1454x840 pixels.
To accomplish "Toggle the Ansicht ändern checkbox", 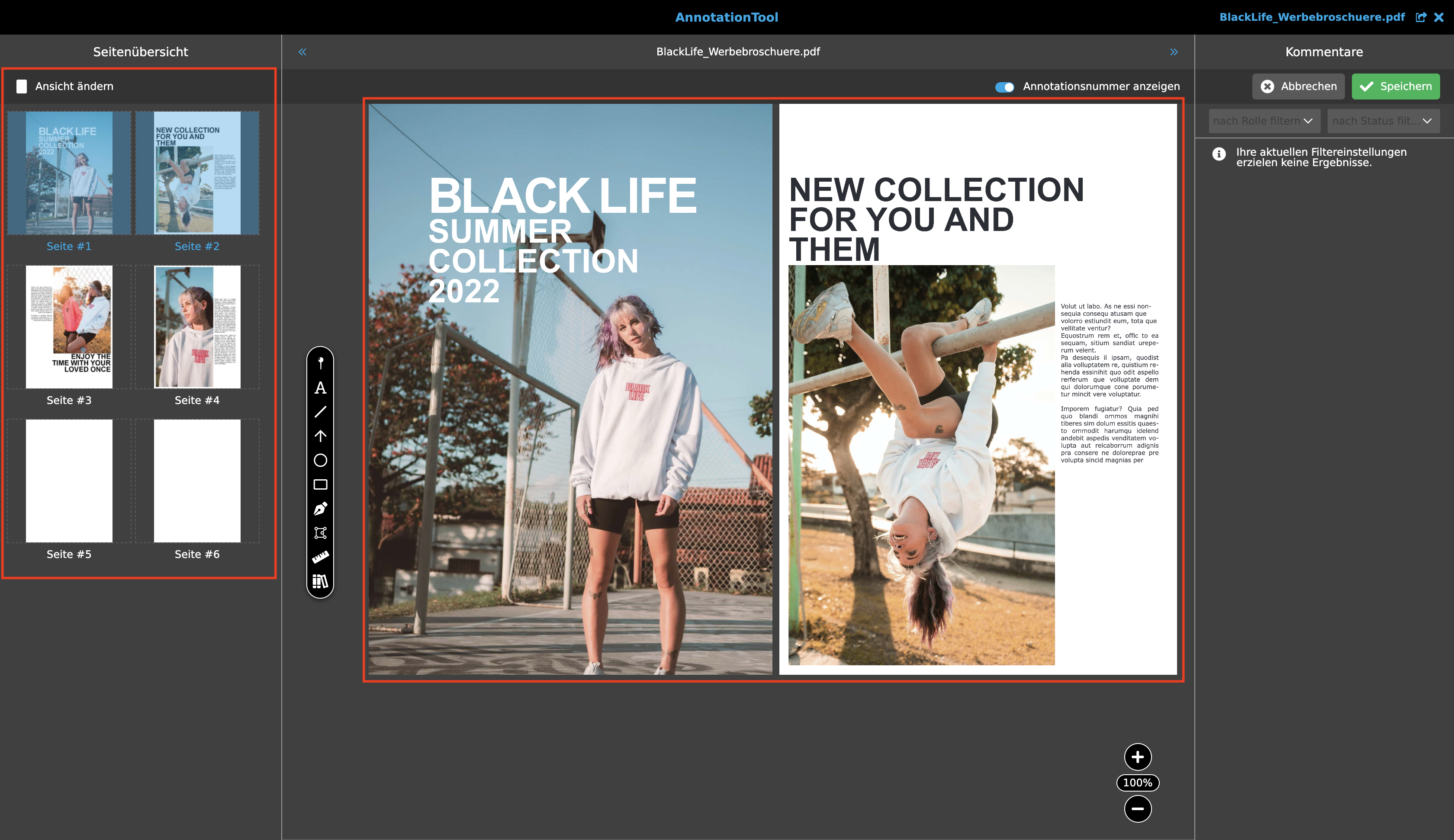I will pos(21,87).
